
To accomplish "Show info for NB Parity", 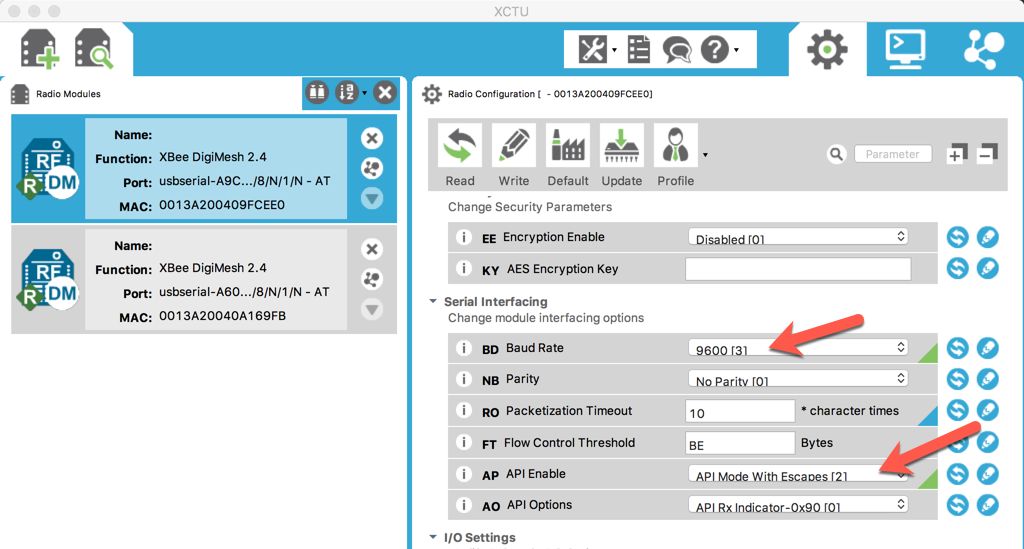I will tap(464, 379).
